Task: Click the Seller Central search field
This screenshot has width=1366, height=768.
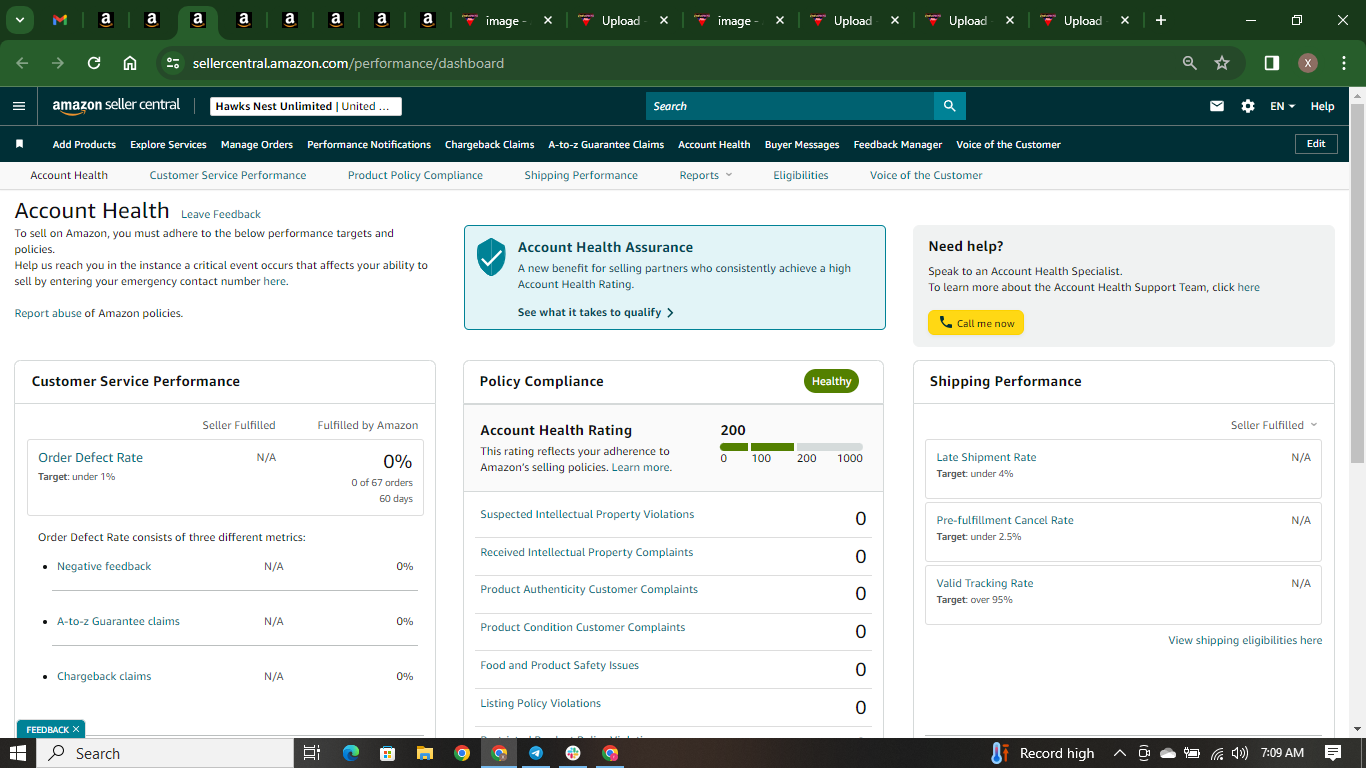Action: (790, 106)
